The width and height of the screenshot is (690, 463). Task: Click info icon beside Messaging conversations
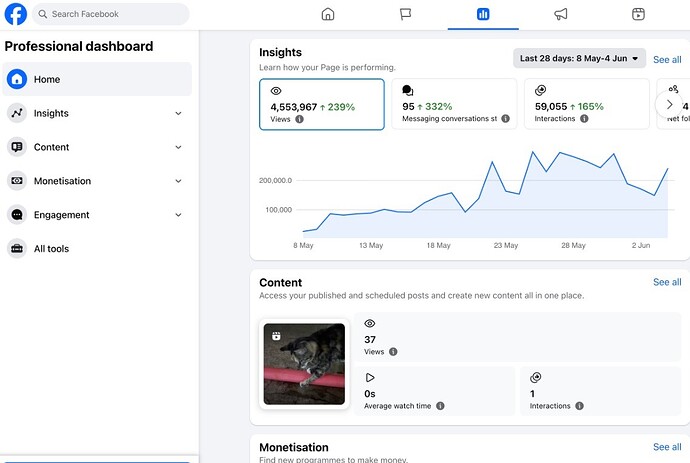coord(506,118)
